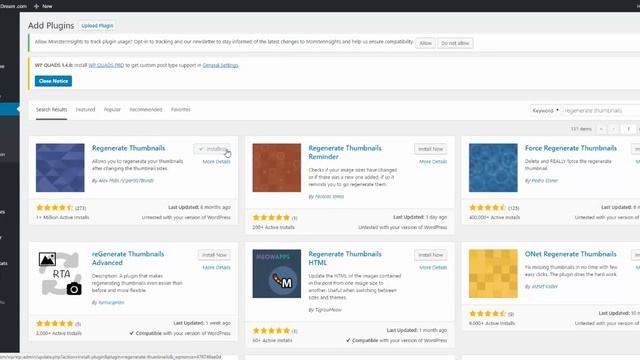Switch to the Recommended tab
640x360 pixels.
[146, 110]
